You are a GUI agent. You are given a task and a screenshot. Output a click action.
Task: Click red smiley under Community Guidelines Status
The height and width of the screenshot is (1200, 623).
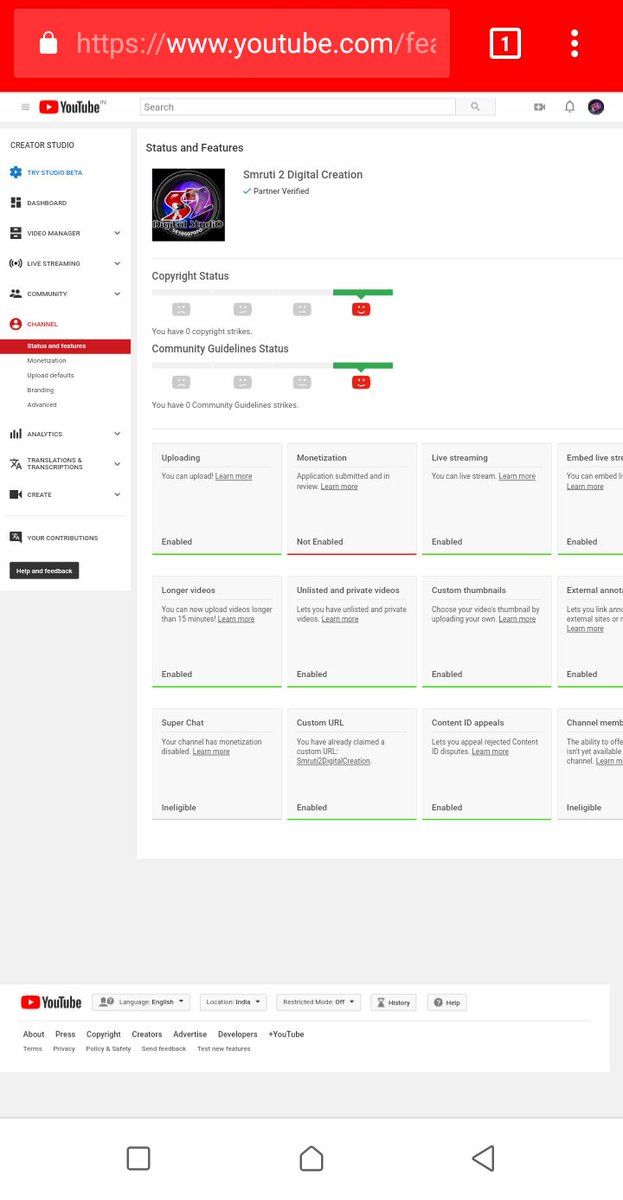point(361,382)
